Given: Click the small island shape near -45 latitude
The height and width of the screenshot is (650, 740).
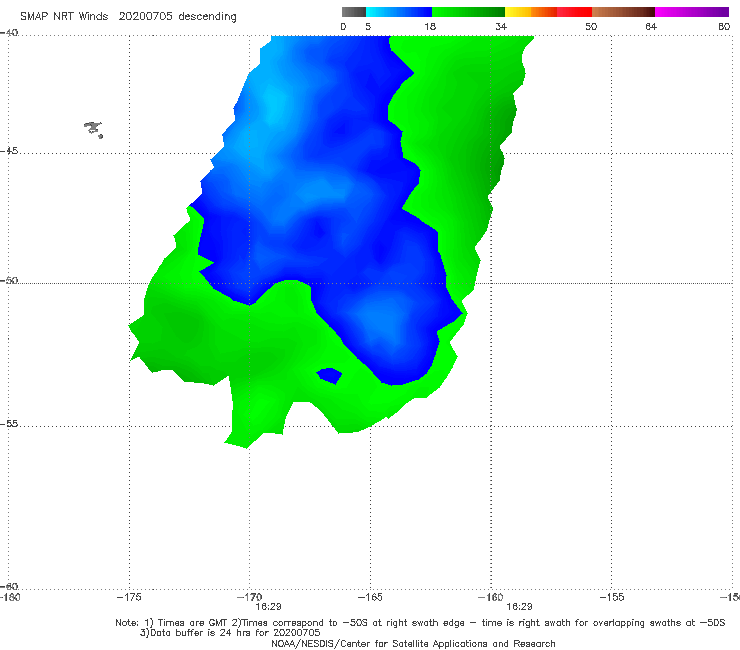Looking at the screenshot, I should click(x=93, y=129).
